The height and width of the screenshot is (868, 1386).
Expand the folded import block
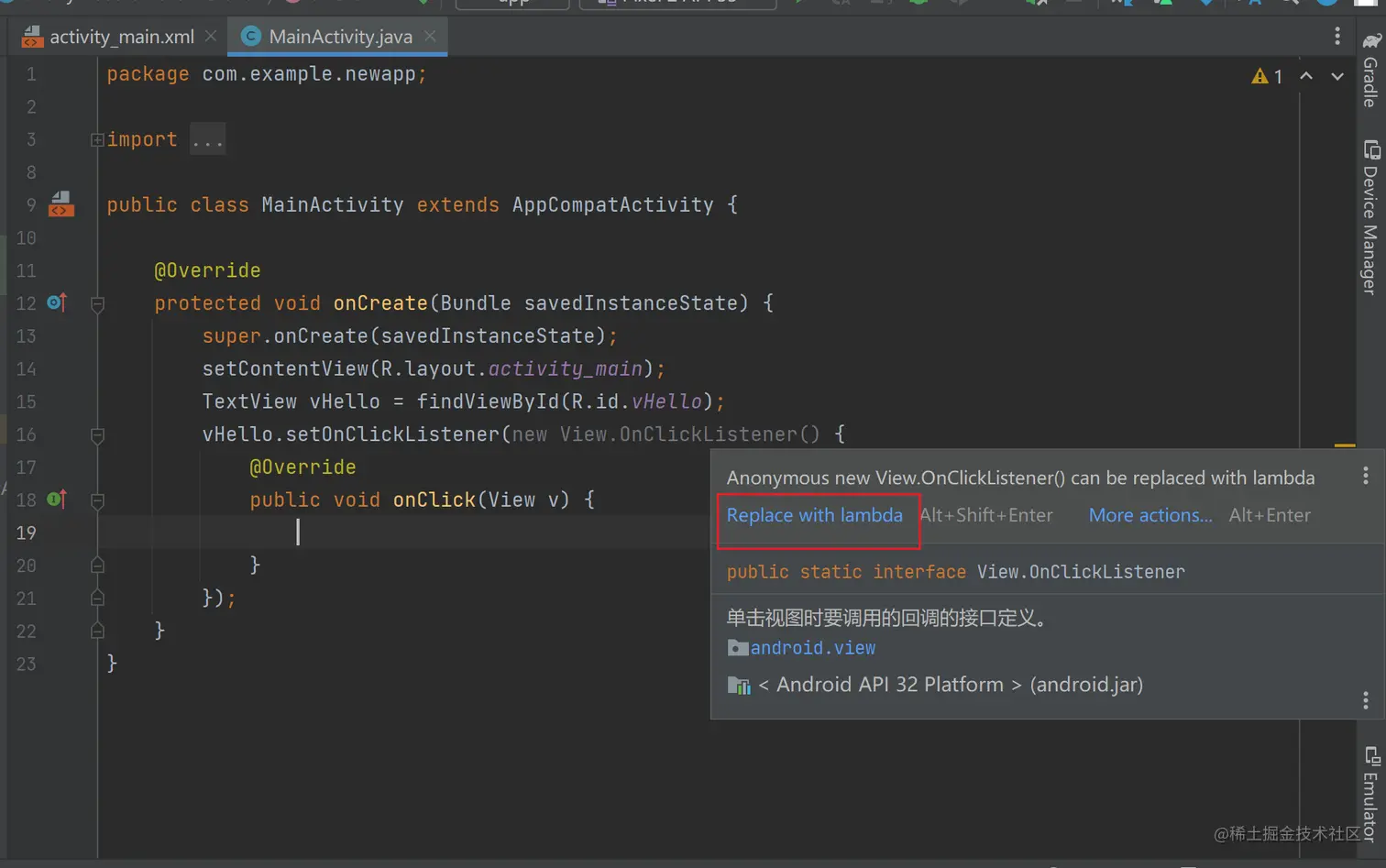click(97, 140)
